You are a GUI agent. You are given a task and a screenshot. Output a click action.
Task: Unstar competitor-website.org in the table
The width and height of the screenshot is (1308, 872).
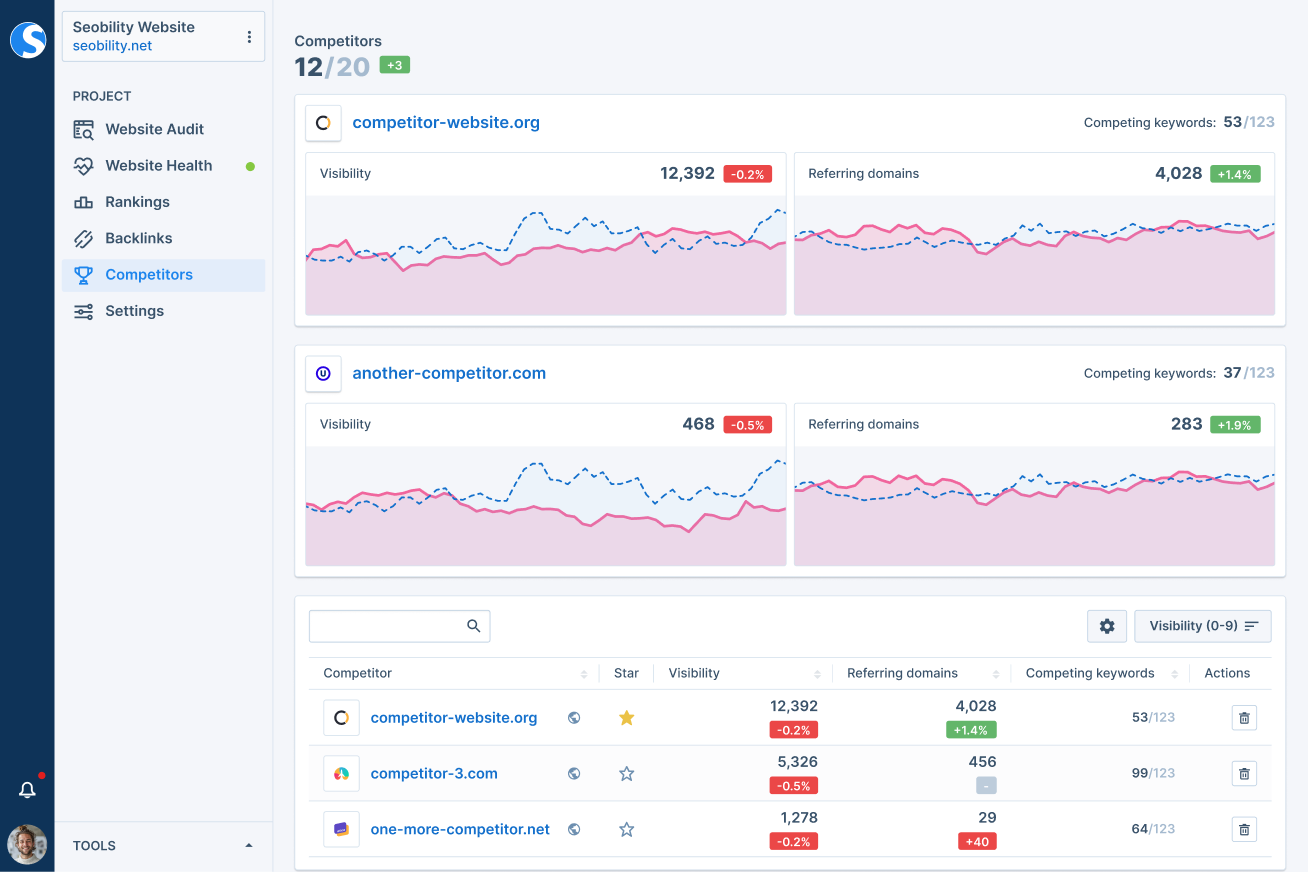(x=626, y=717)
